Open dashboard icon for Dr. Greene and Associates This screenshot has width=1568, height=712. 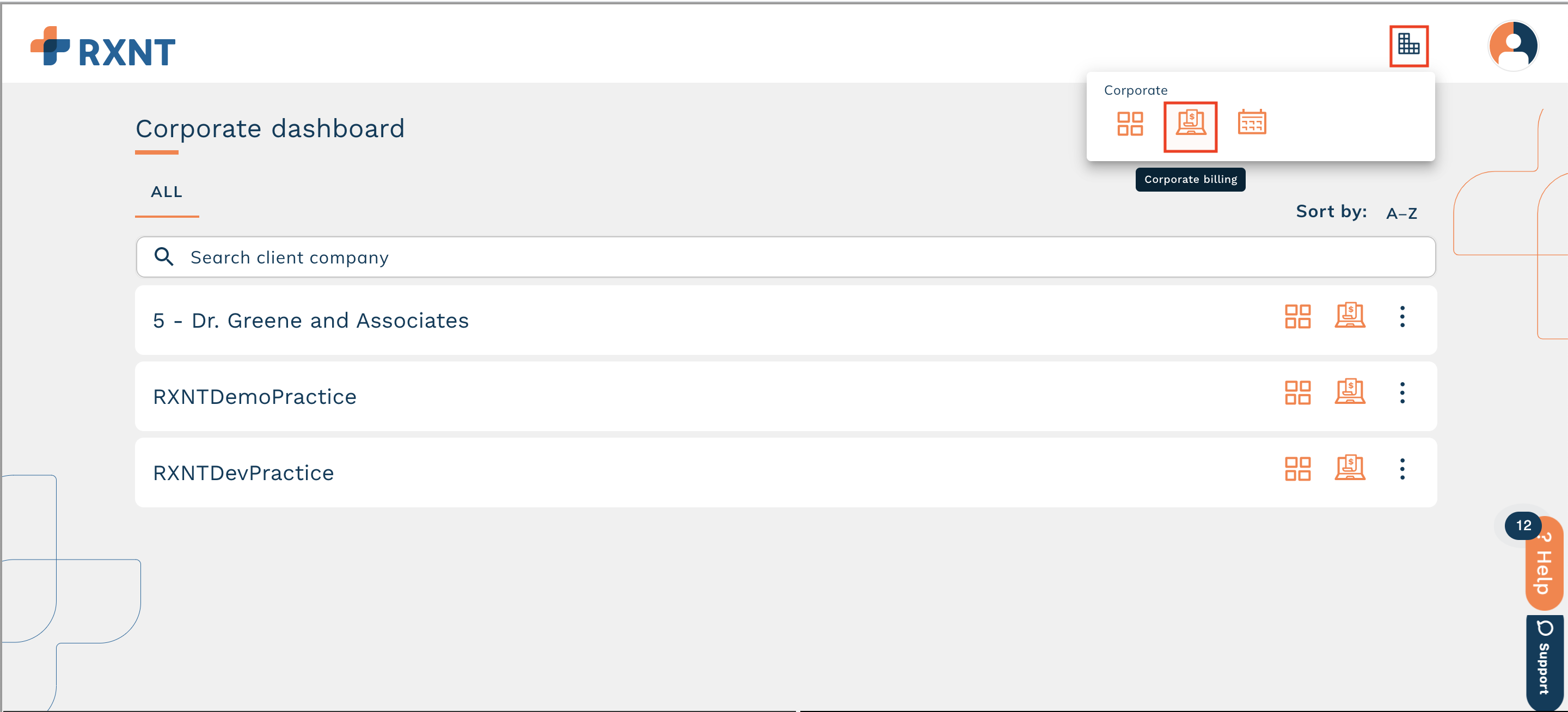tap(1297, 316)
